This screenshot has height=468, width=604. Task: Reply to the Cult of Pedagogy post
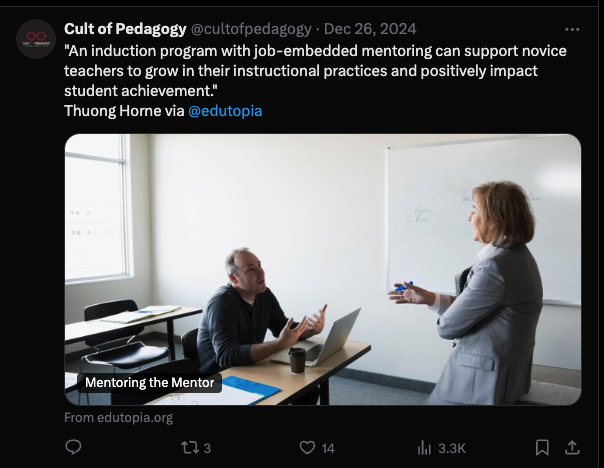coord(73,447)
